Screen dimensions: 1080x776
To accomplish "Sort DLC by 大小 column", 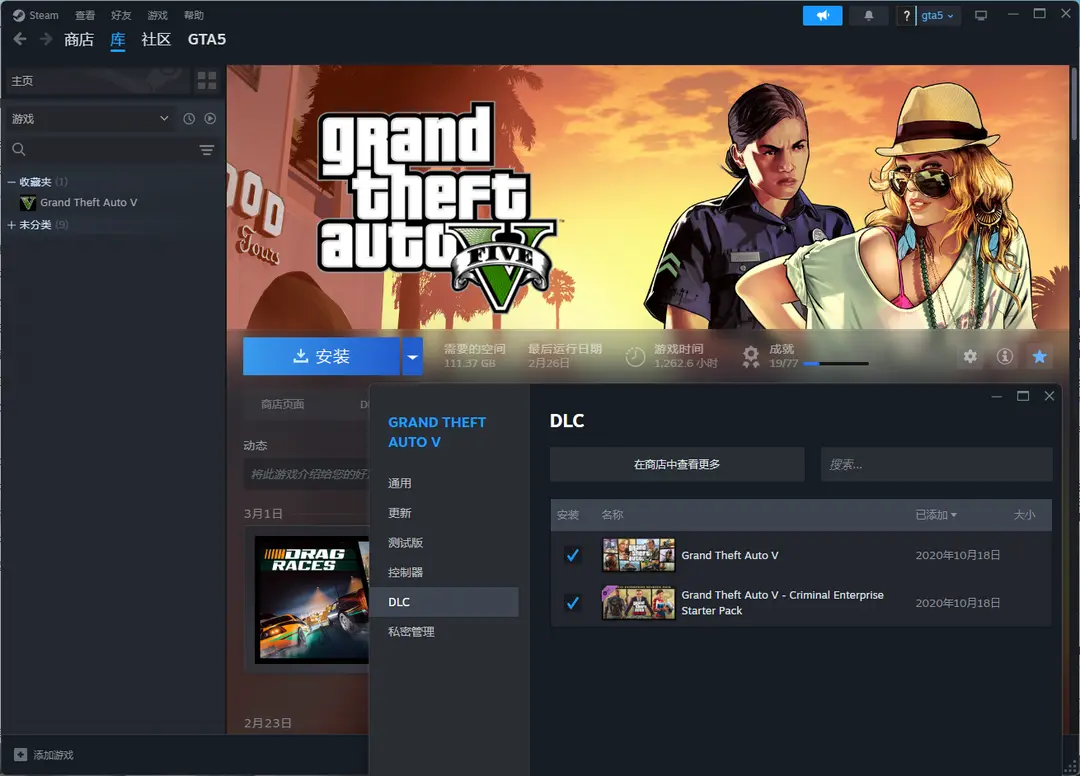I will (x=1024, y=515).
